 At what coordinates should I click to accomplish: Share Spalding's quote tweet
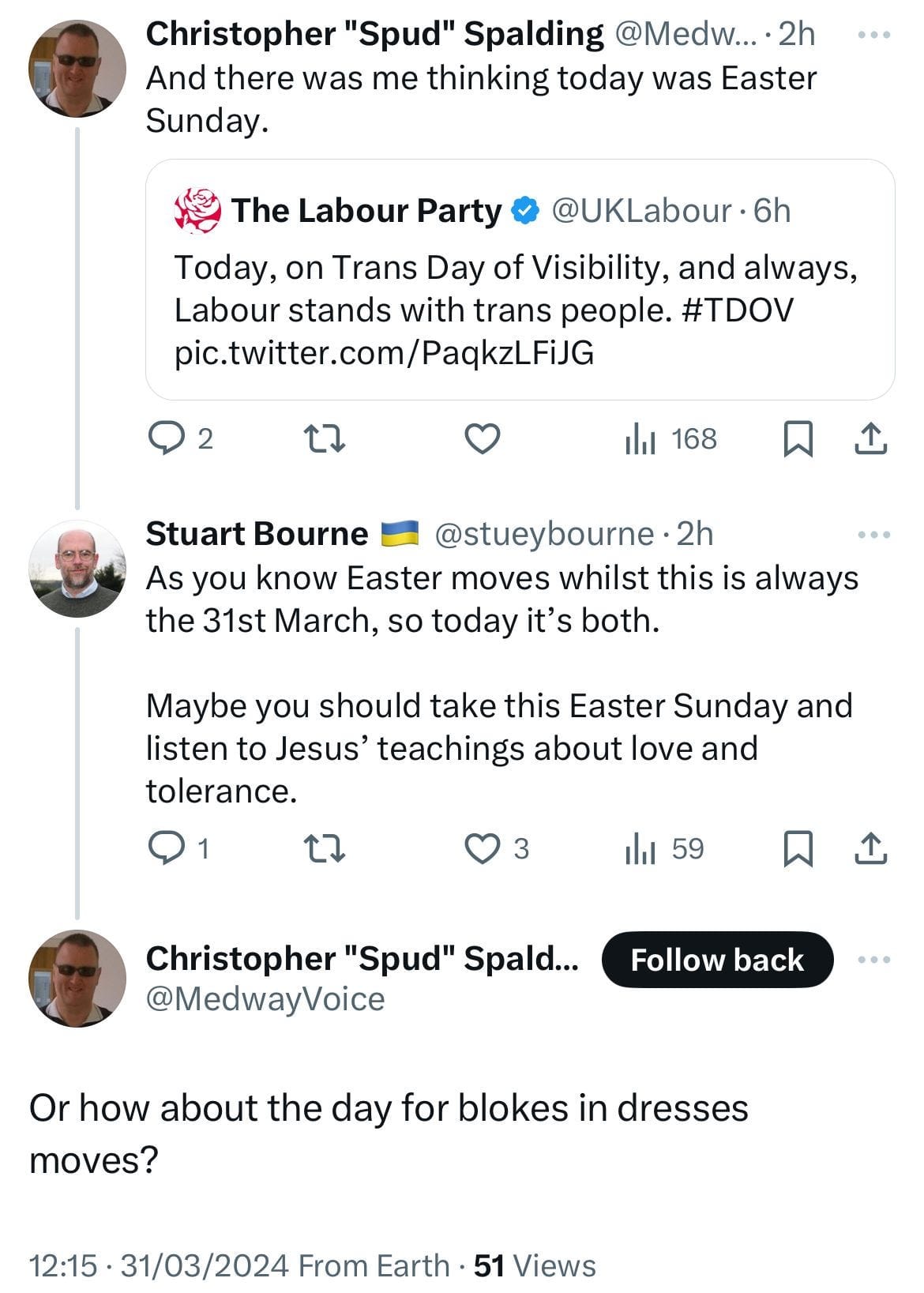(871, 439)
